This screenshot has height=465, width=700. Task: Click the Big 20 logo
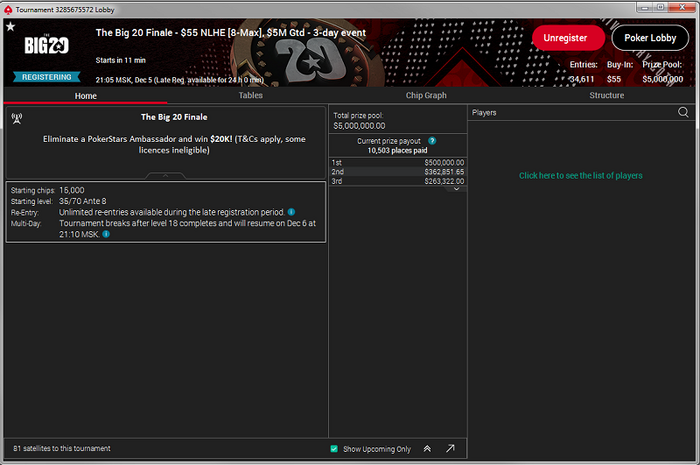(46, 45)
